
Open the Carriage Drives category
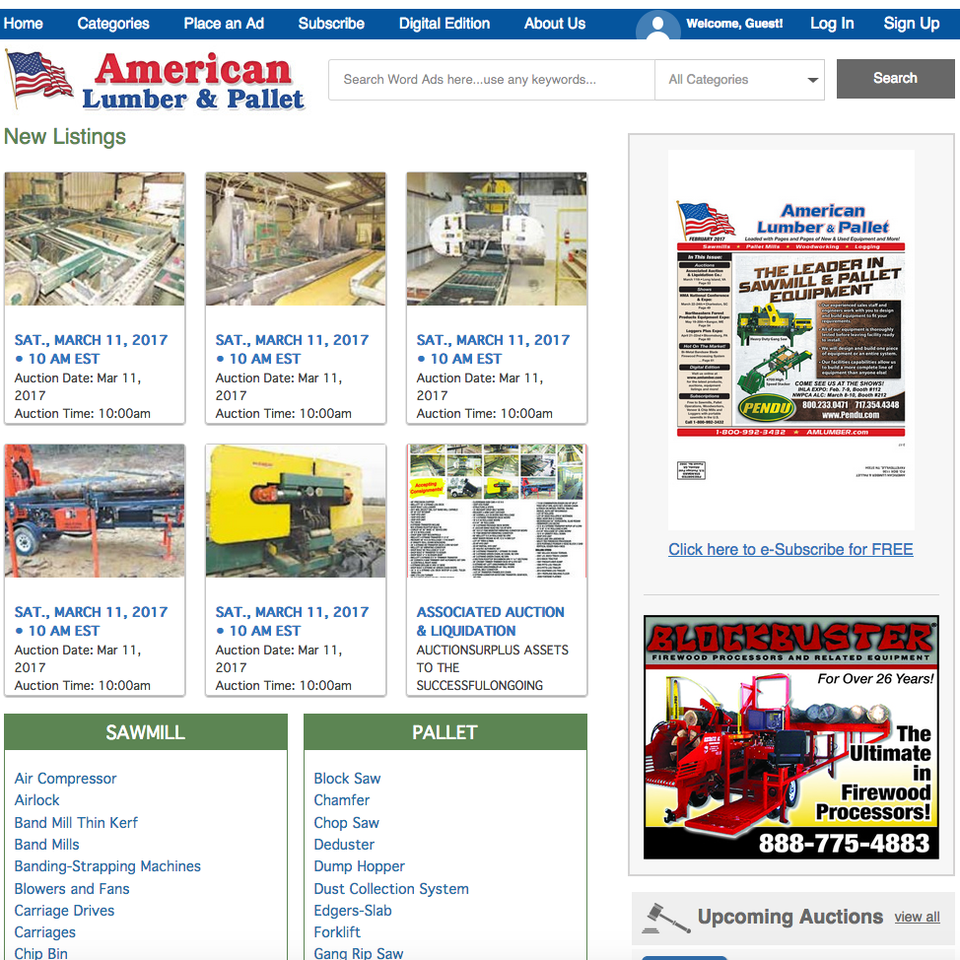coord(64,910)
